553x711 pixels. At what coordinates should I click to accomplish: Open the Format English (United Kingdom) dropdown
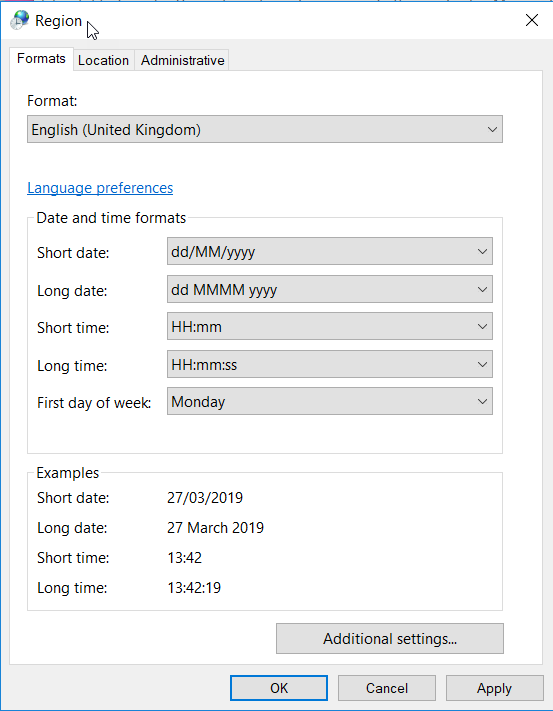tap(265, 129)
